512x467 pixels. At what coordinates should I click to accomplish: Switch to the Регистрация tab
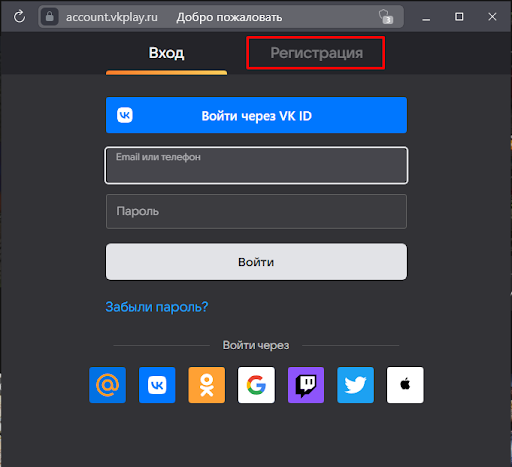click(x=316, y=53)
